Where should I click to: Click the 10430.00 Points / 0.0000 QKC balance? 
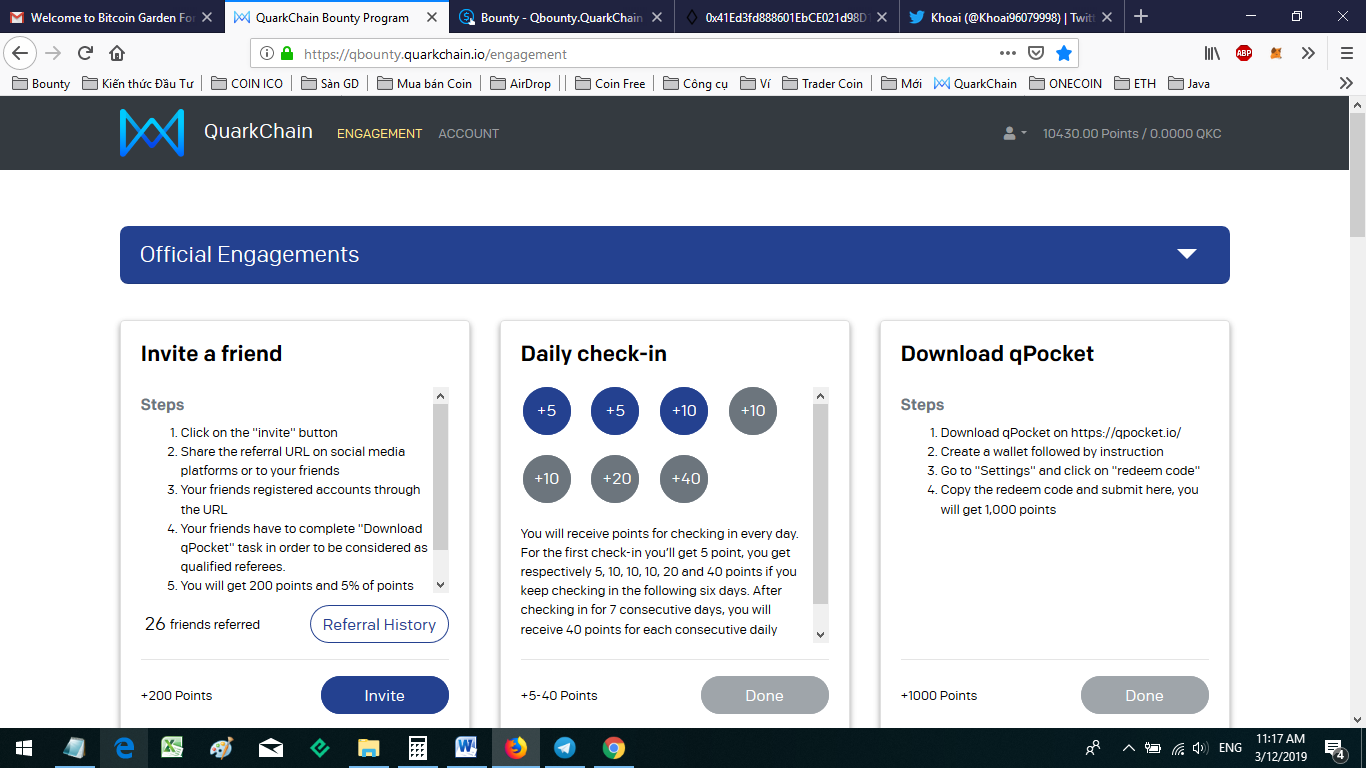click(x=1132, y=133)
